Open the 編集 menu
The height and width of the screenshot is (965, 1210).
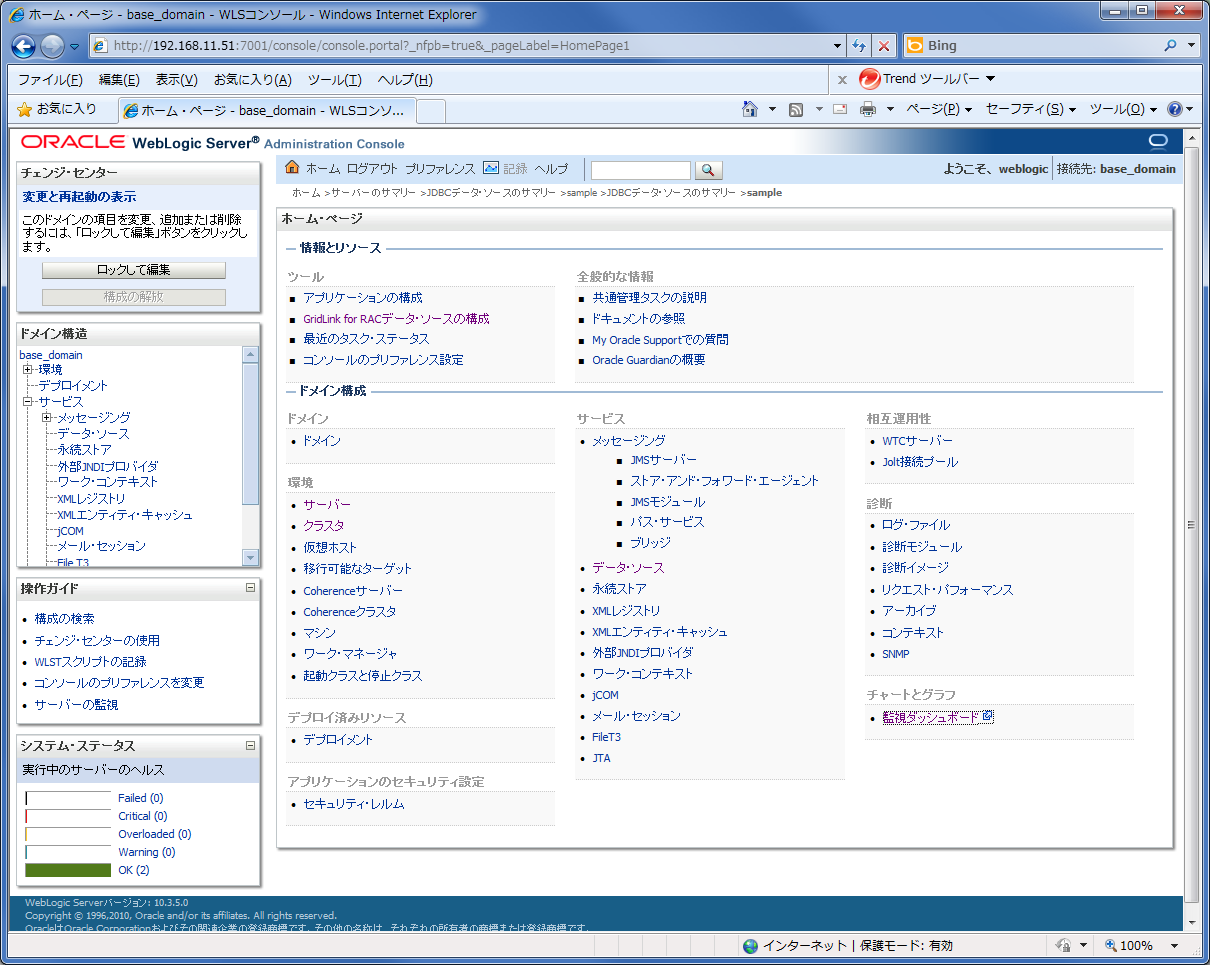coord(119,80)
